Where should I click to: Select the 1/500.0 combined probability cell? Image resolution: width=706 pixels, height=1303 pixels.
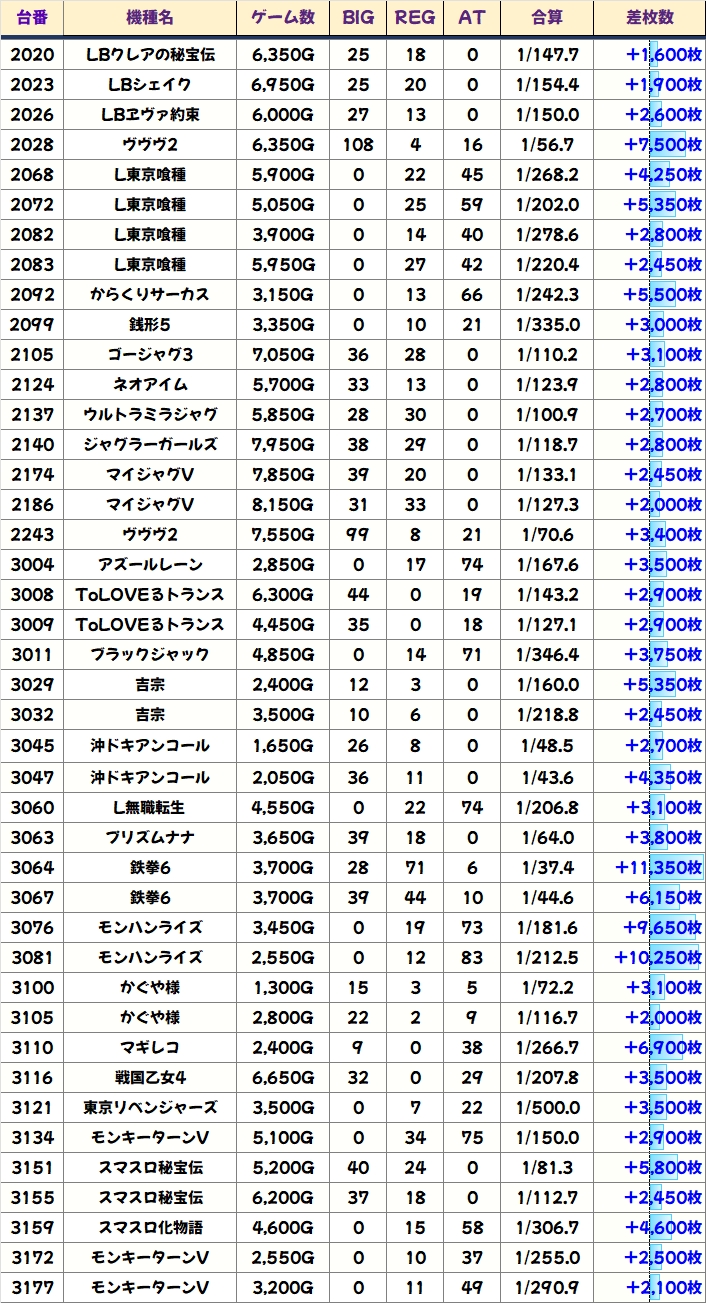(x=547, y=1108)
